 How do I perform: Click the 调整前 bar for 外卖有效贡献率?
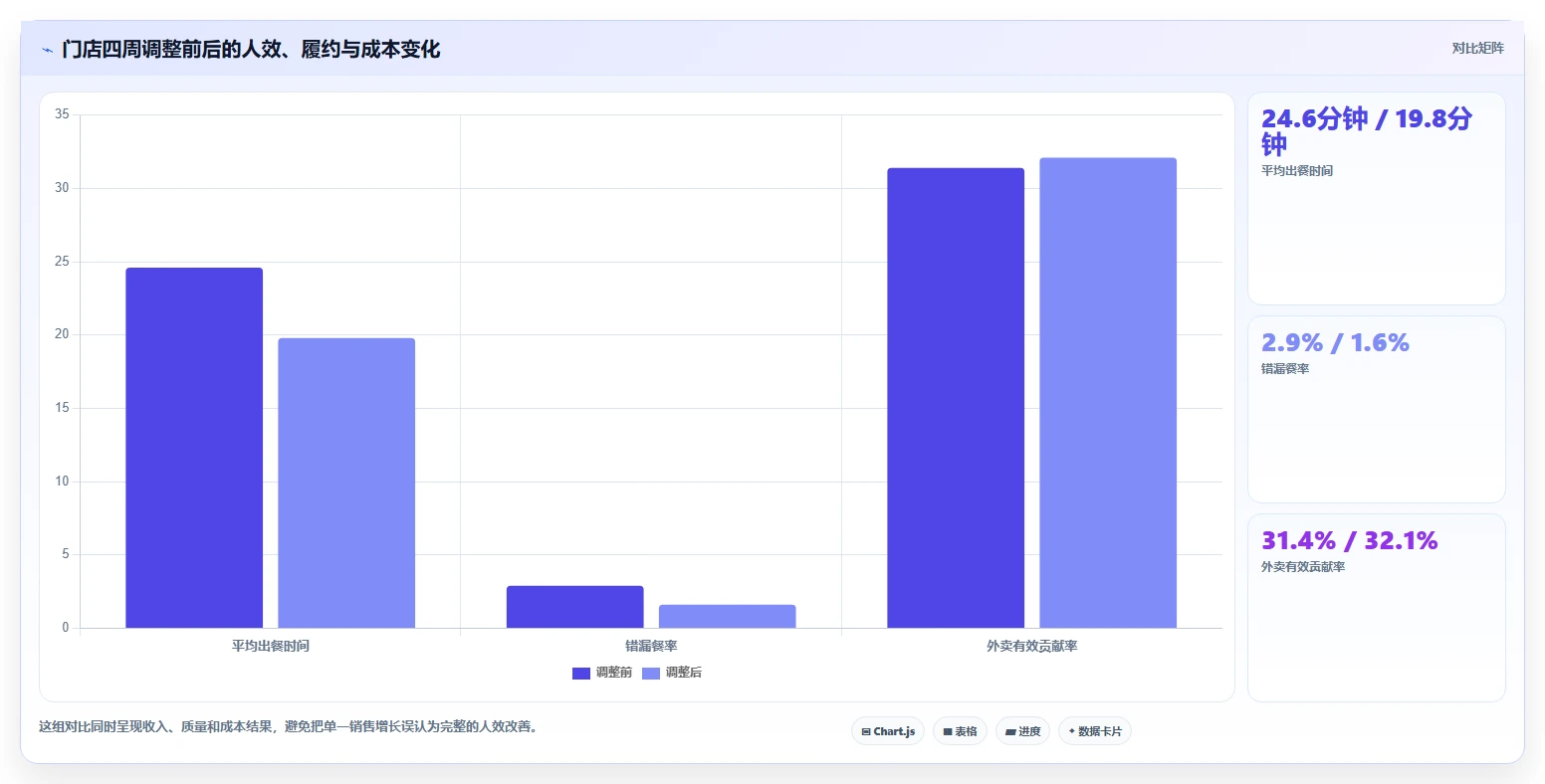point(956,398)
